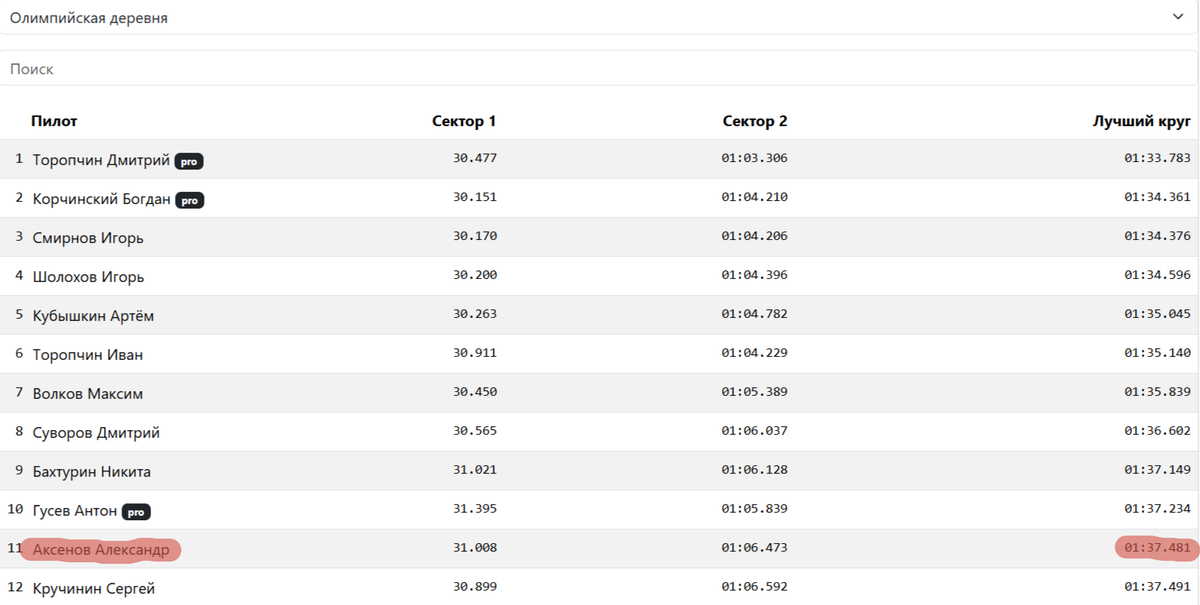Select pilot Кубышкин Артём
Viewport: 1200px width, 605px height.
[93, 316]
